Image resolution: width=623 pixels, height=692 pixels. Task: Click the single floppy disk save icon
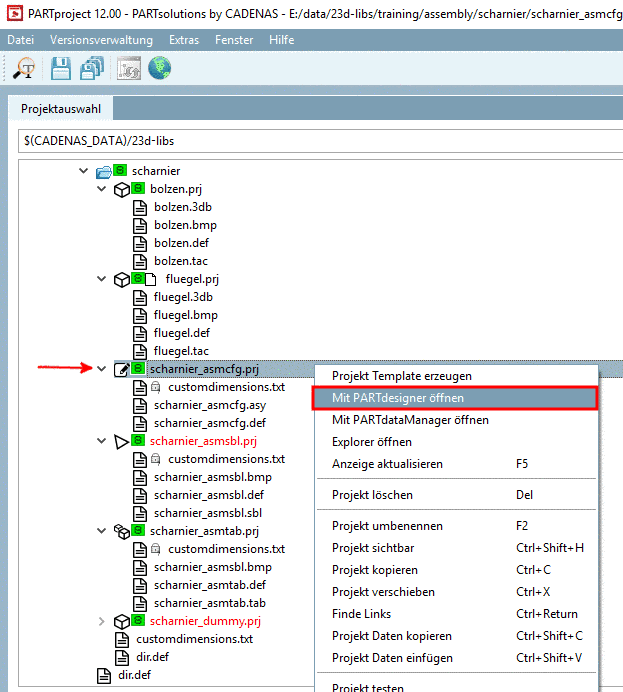pos(60,68)
